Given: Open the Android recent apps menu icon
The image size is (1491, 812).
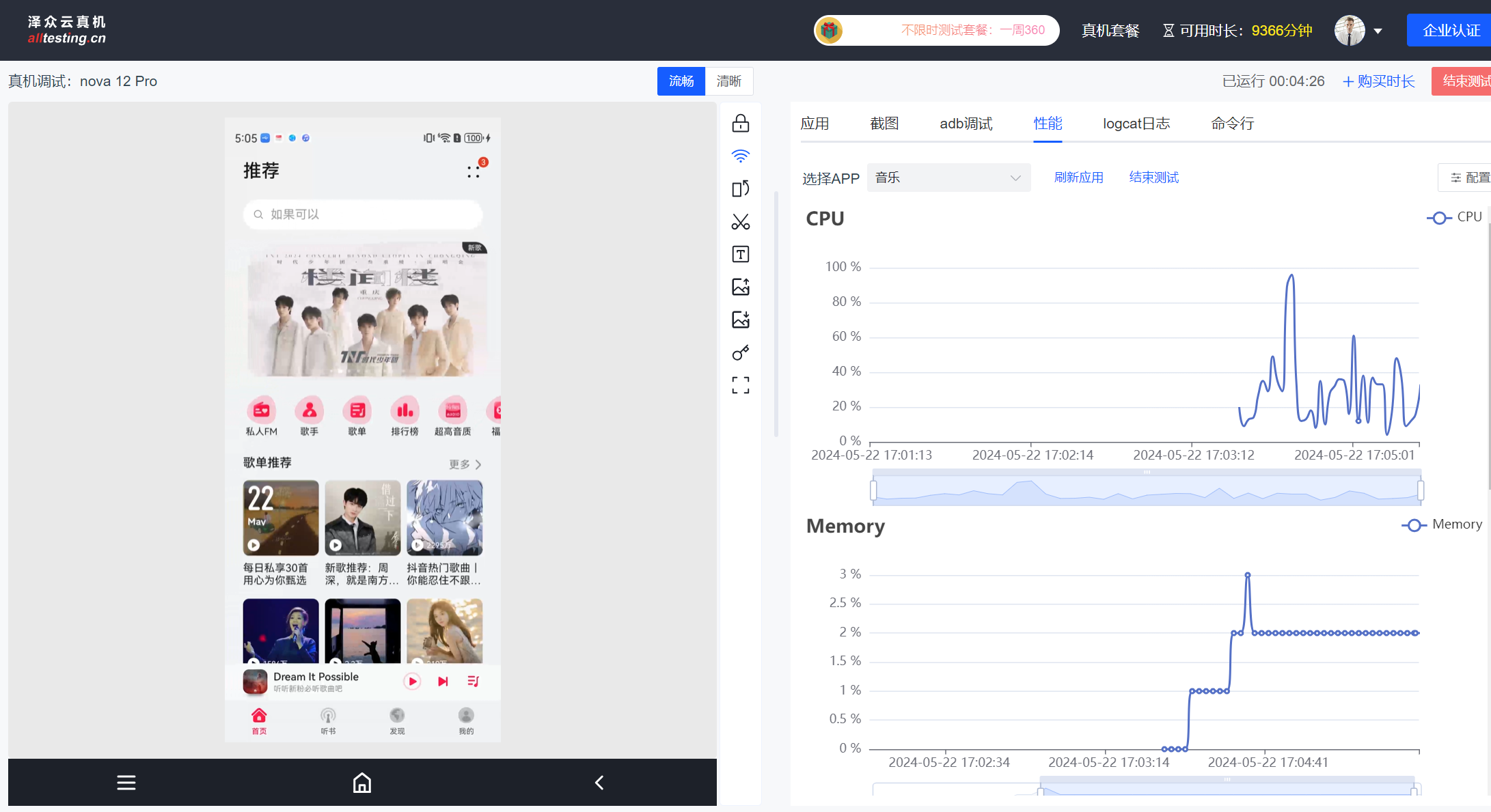Looking at the screenshot, I should (126, 783).
